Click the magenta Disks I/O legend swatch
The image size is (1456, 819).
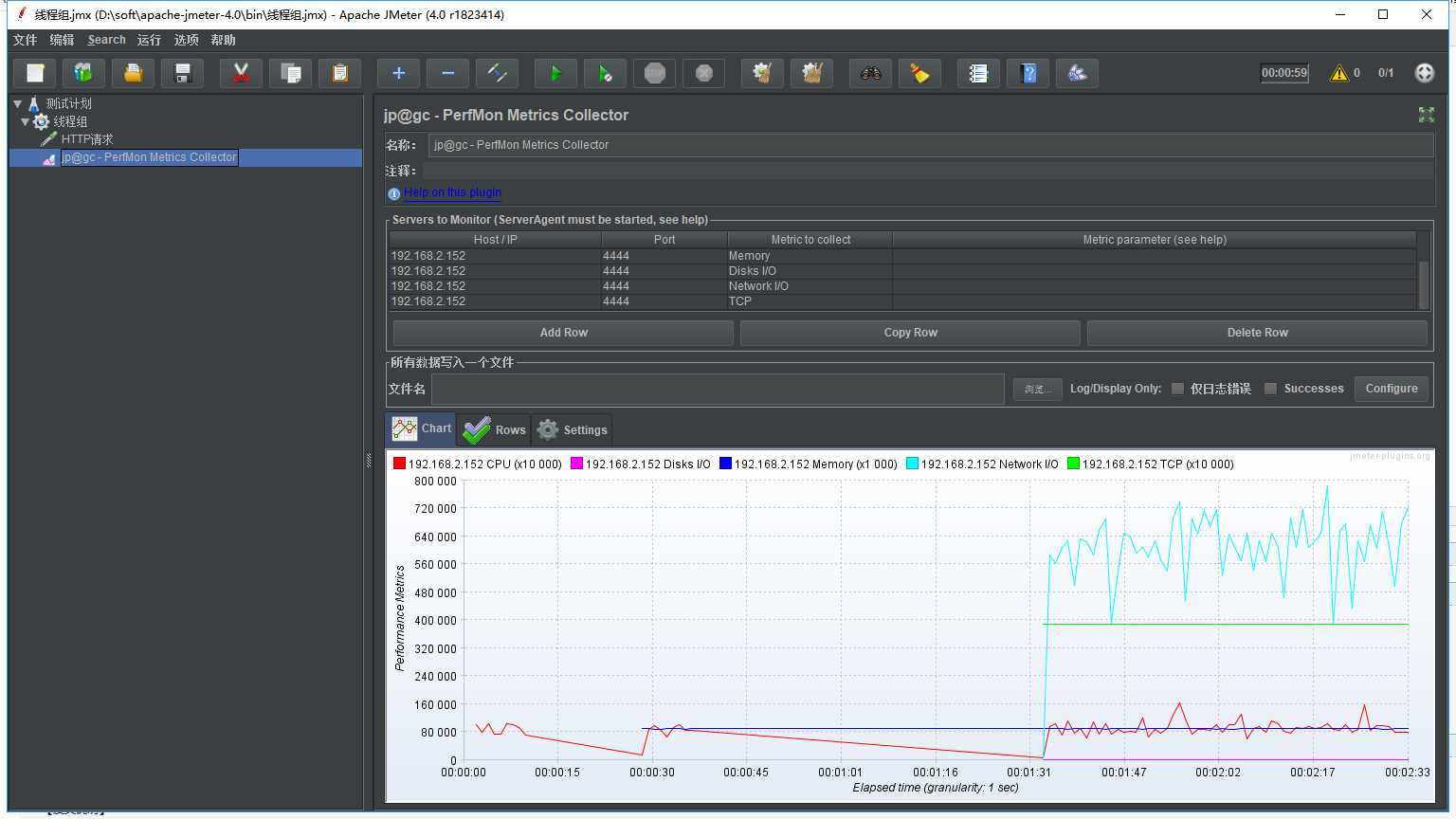(x=576, y=464)
